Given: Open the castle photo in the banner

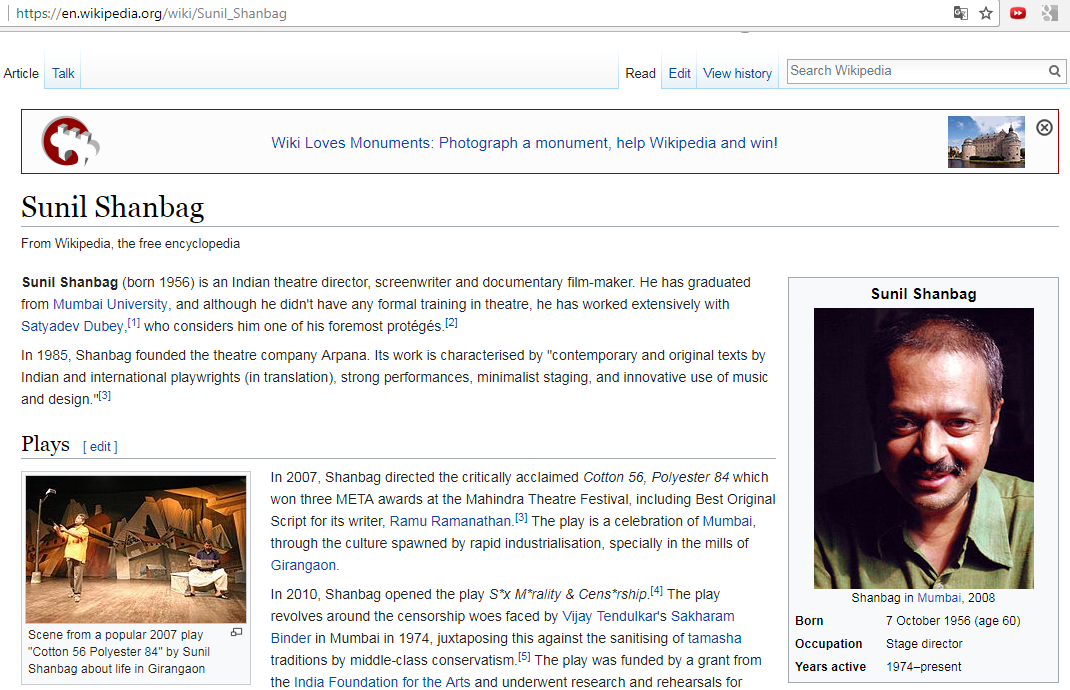Looking at the screenshot, I should [x=986, y=142].
